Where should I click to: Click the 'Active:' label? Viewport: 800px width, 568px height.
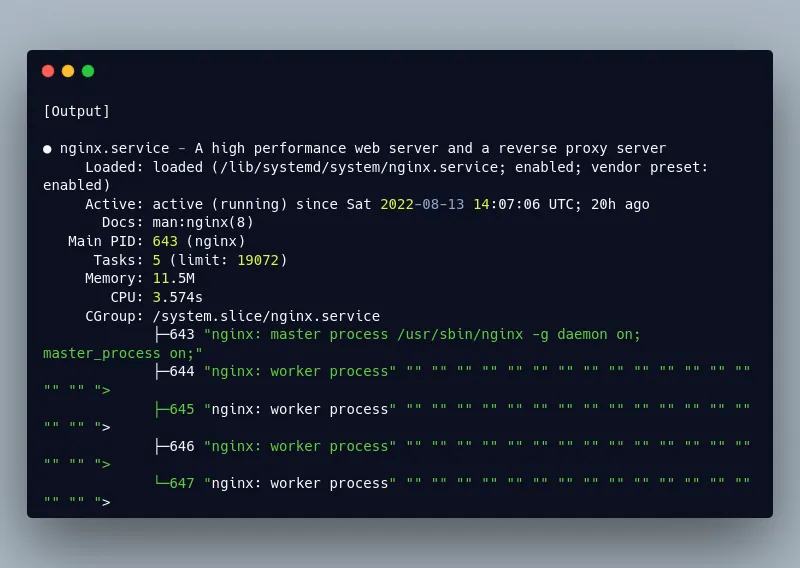pos(114,204)
